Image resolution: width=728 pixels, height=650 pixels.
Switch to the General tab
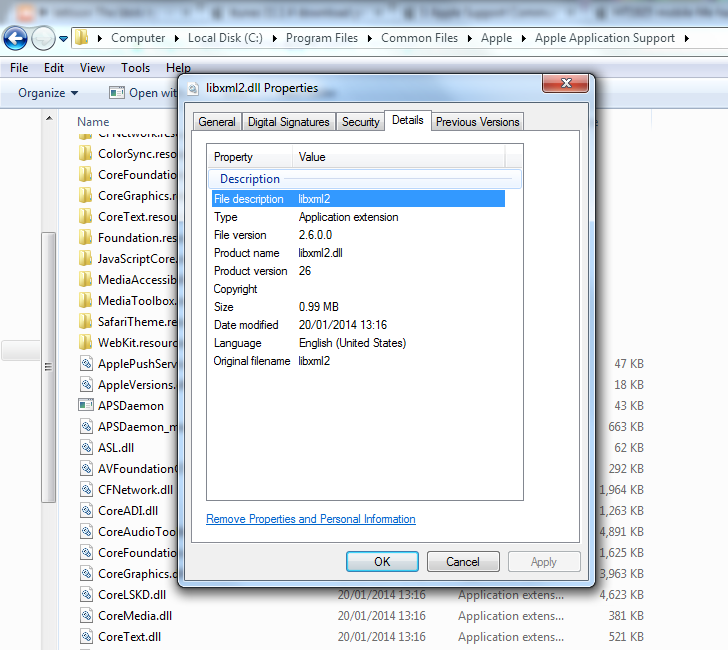(217, 122)
